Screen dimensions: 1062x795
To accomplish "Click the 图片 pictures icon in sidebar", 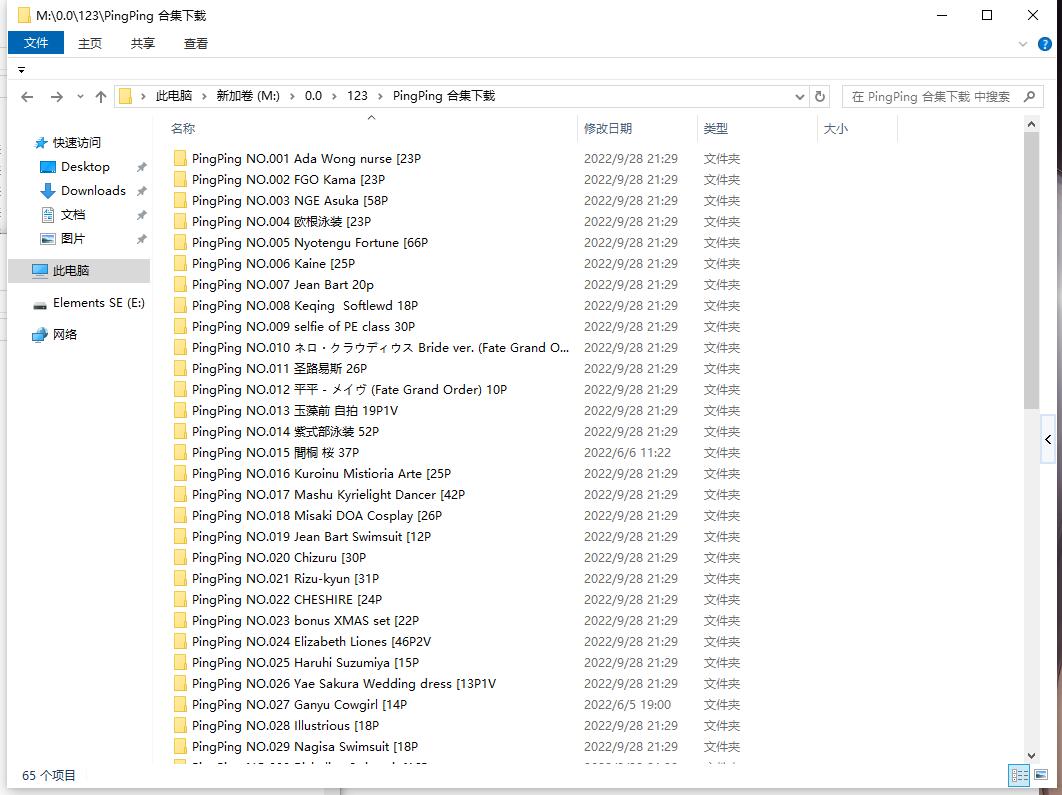I will pos(47,238).
